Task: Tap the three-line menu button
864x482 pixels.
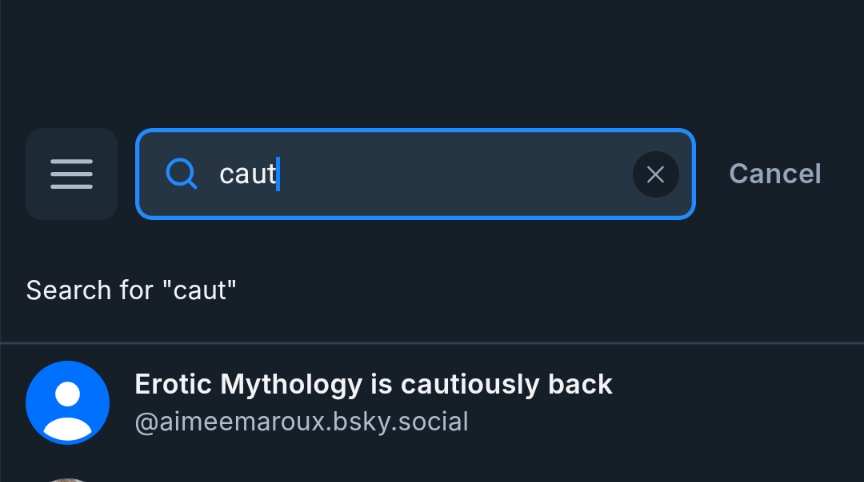Action: (71, 174)
